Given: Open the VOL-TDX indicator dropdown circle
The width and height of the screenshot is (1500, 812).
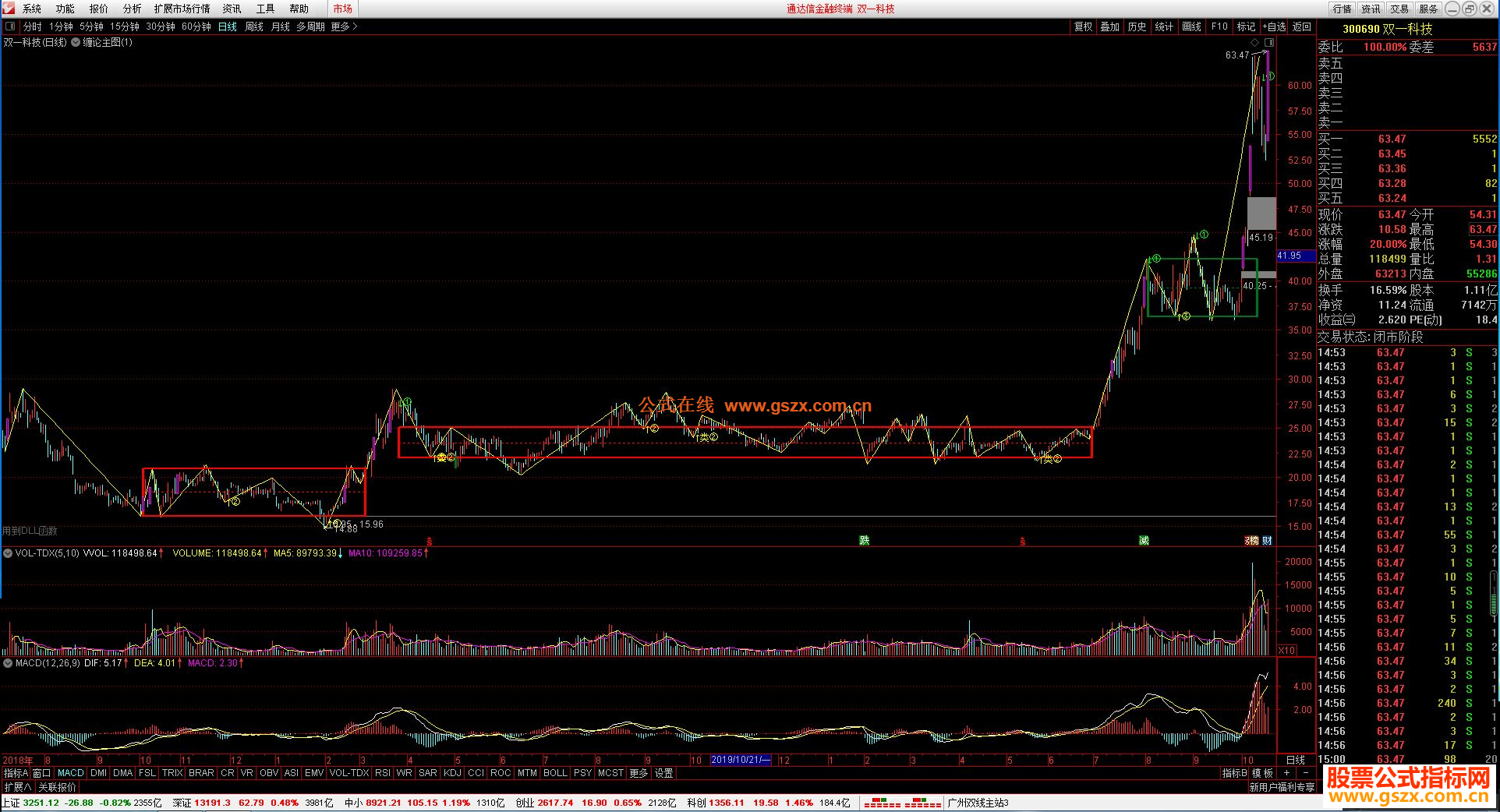Looking at the screenshot, I should click(x=8, y=553).
